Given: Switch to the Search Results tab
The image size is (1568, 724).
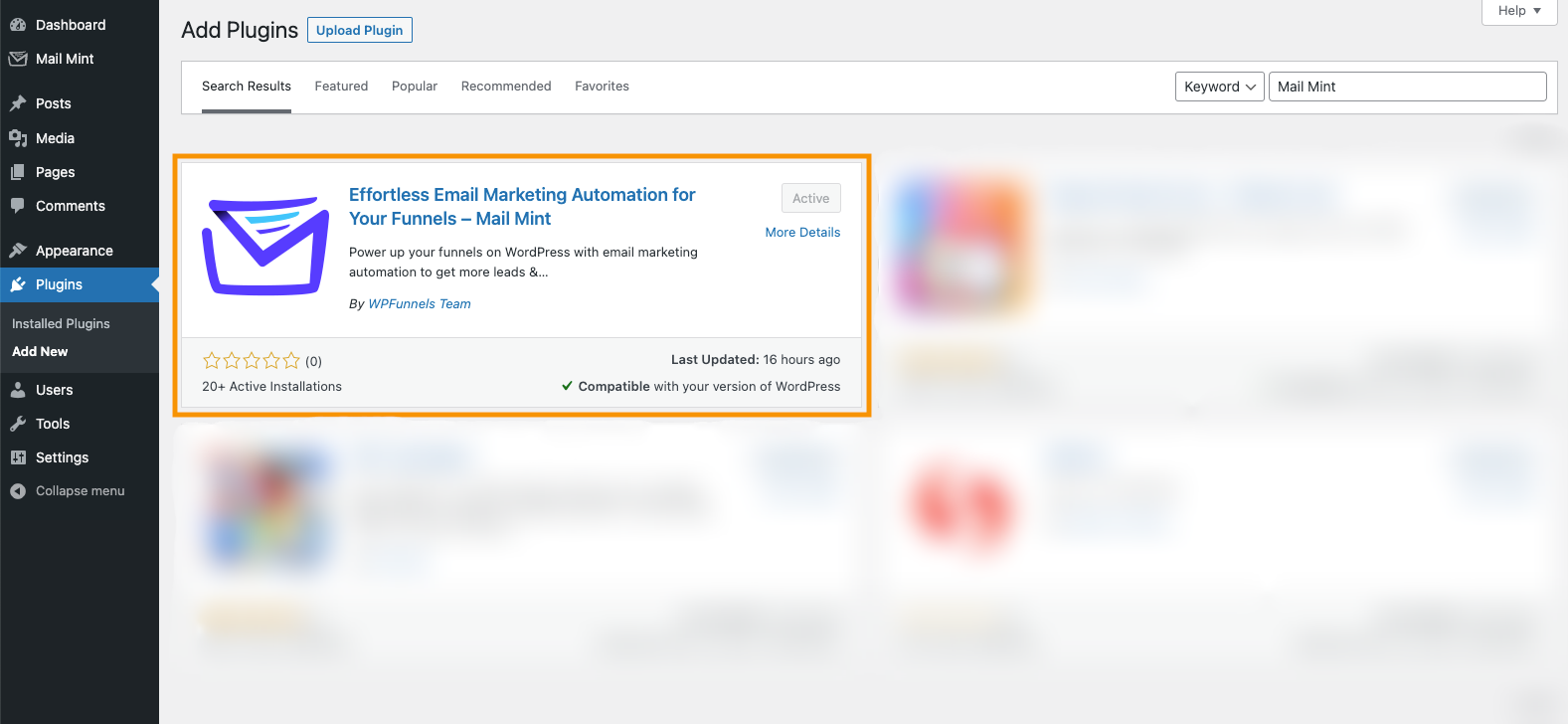Looking at the screenshot, I should (x=247, y=87).
